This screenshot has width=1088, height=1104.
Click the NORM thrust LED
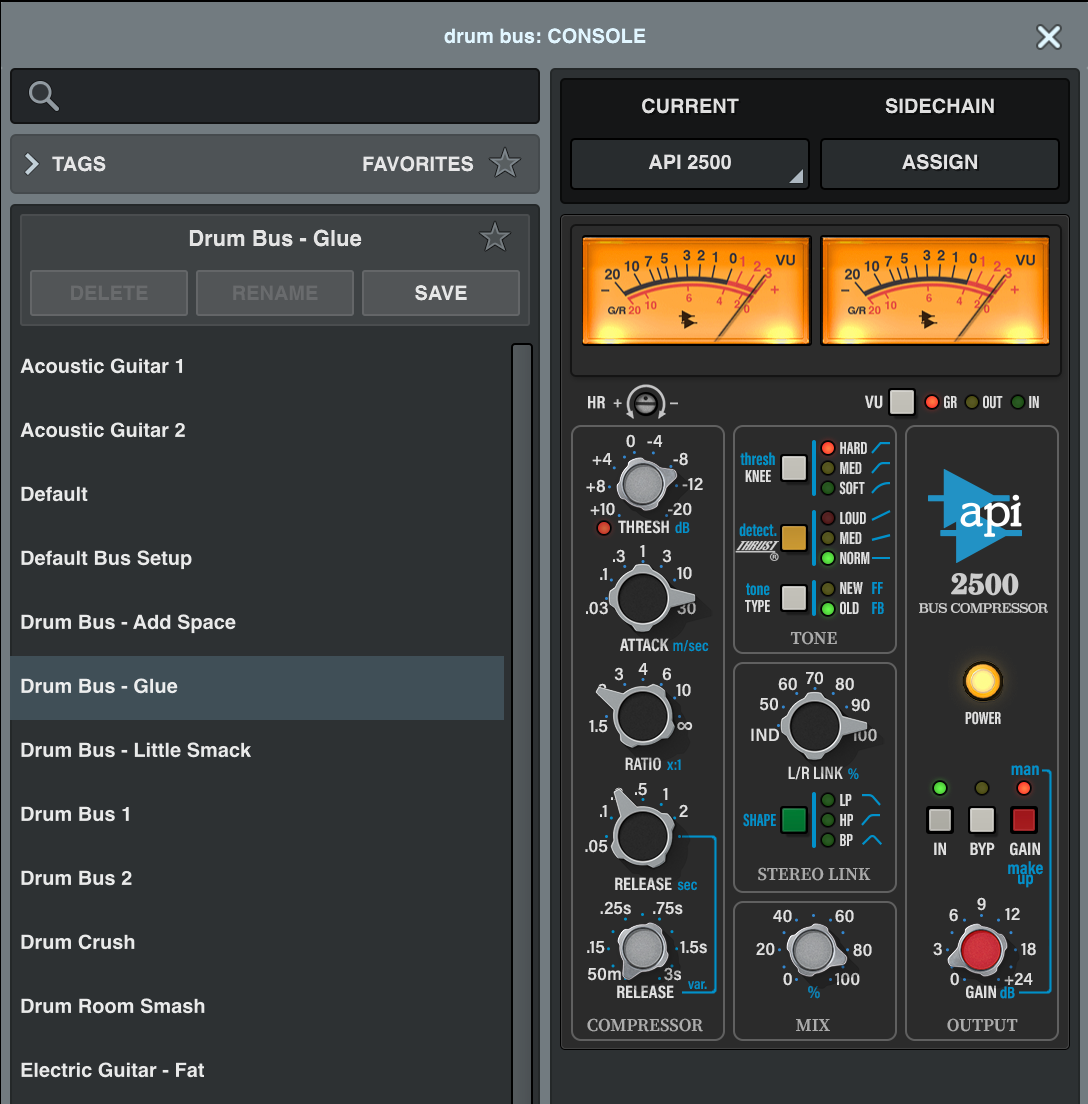(828, 558)
